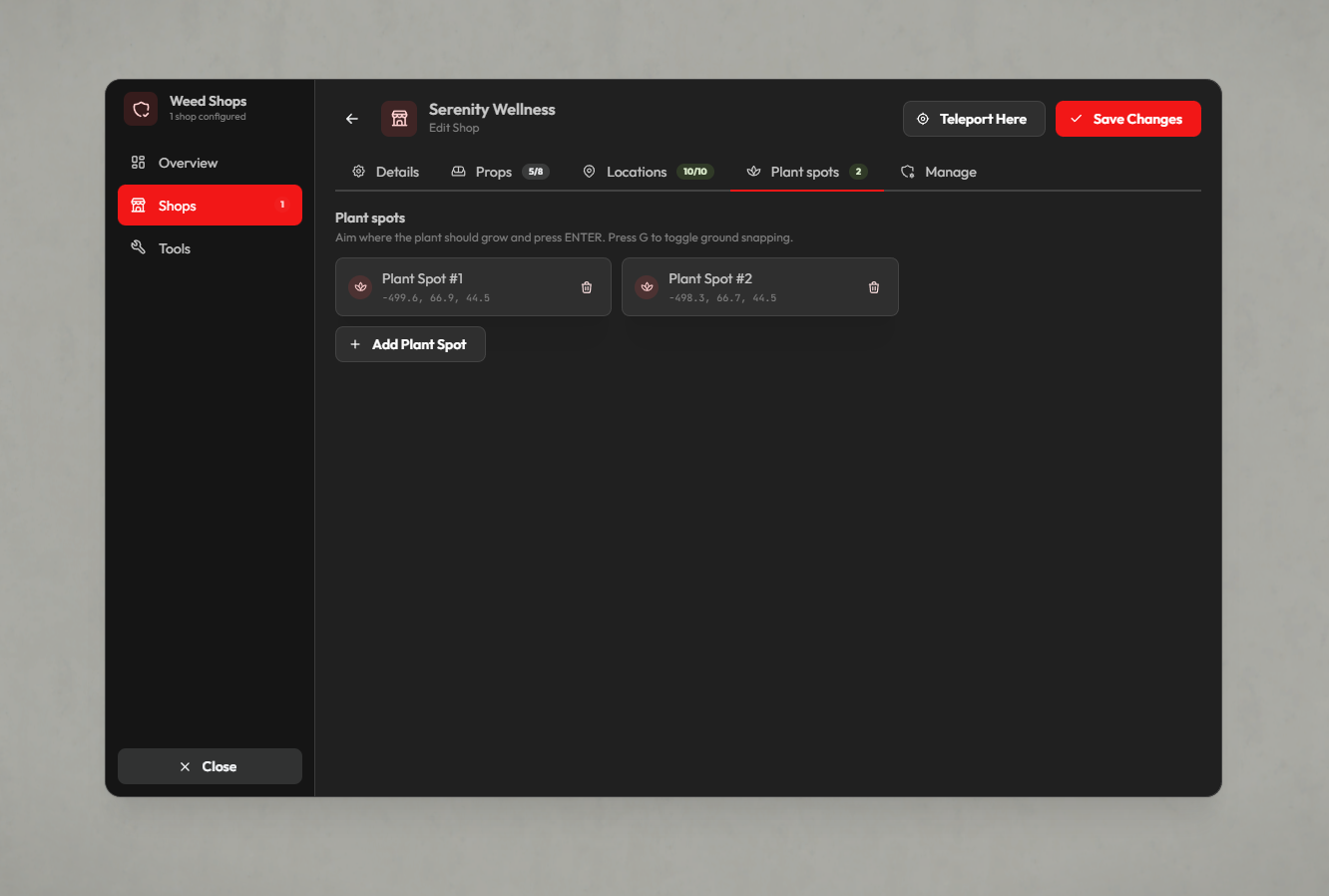
Task: Add a new plant spot
Action: (410, 344)
